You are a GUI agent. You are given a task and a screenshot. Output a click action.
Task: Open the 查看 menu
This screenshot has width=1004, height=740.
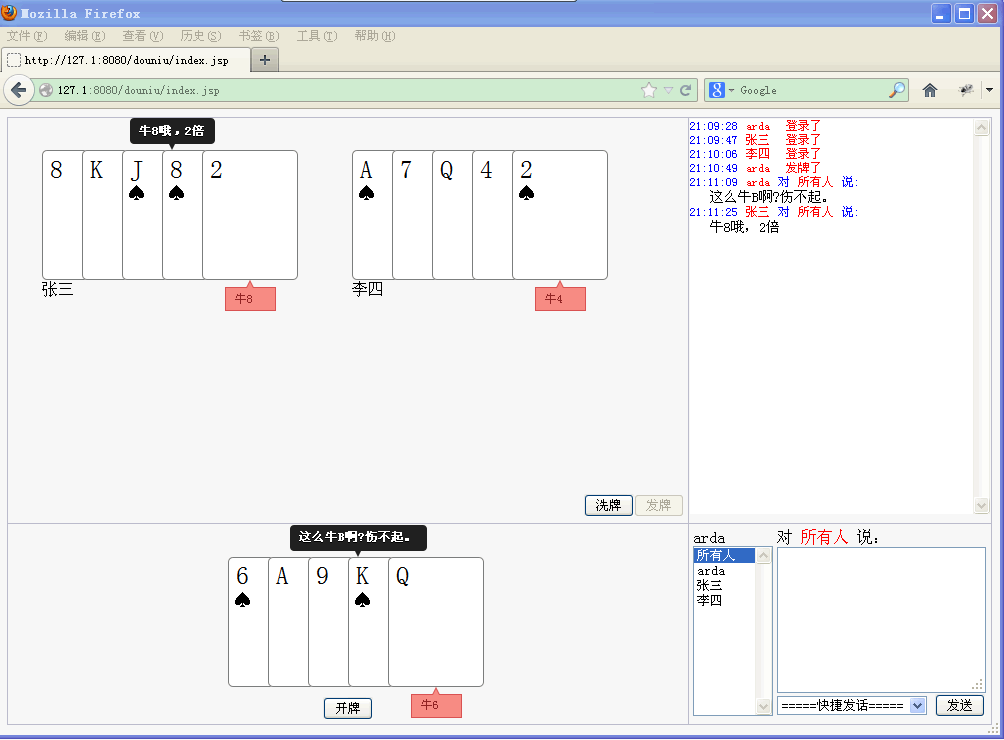(143, 36)
